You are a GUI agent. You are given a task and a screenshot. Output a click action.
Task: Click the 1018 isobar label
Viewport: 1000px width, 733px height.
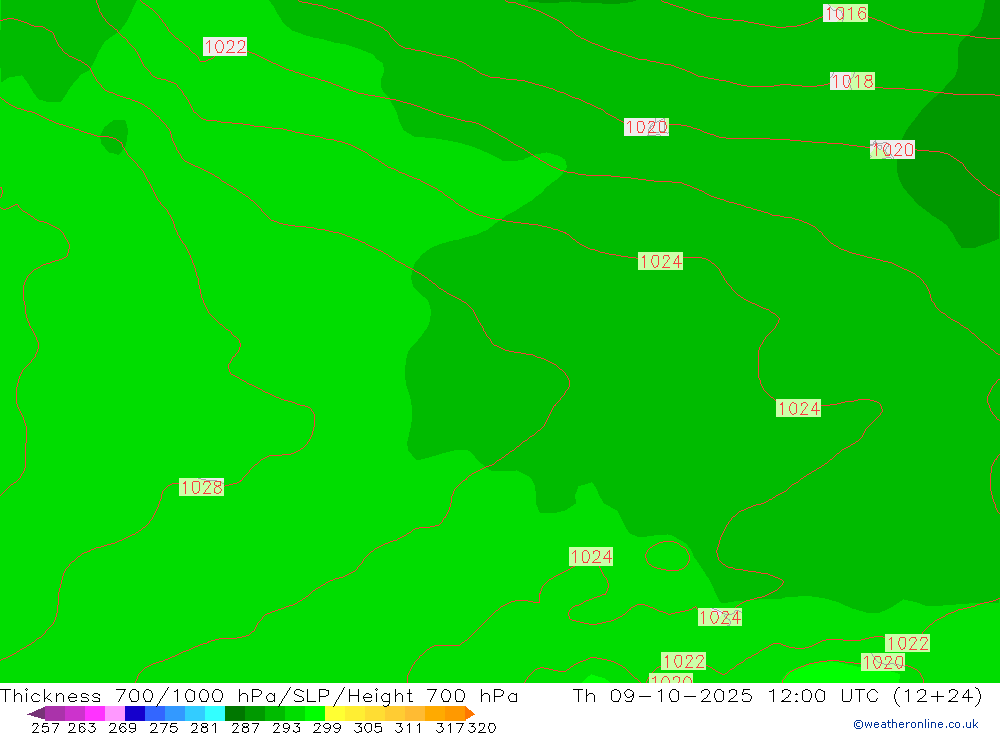[x=852, y=81]
